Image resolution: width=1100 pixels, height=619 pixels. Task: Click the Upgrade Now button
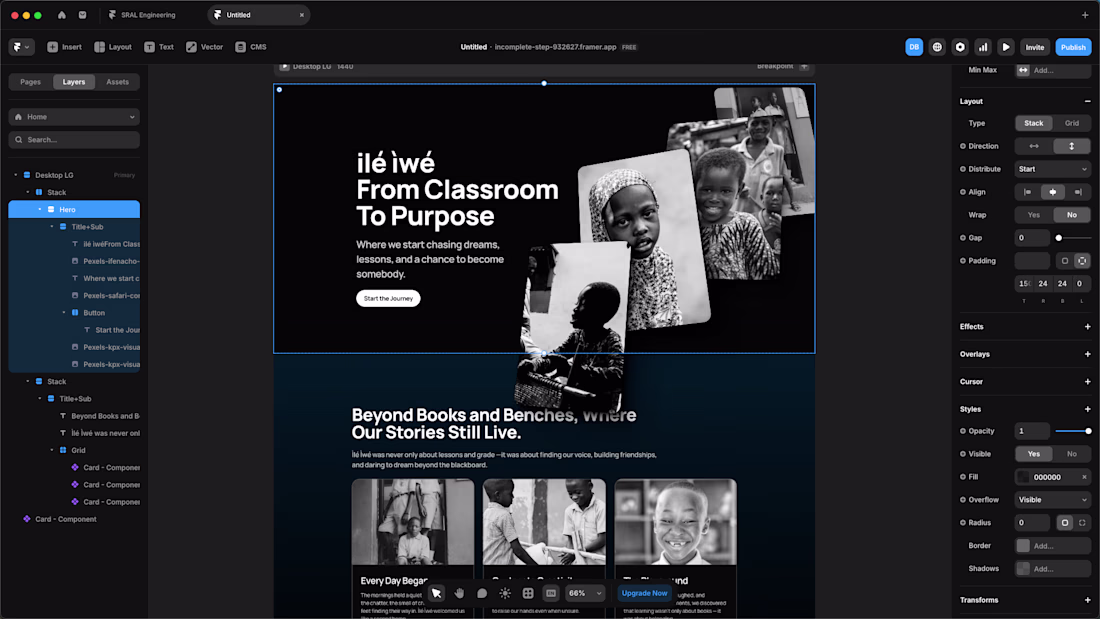(x=644, y=593)
